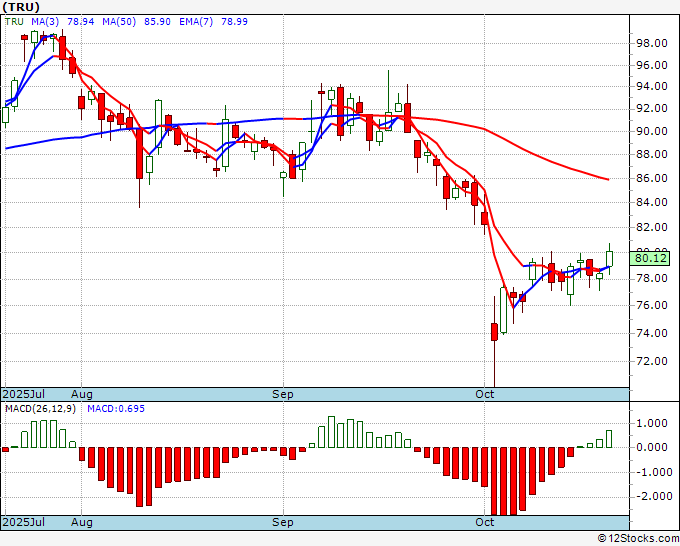
Task: Click the 88.00 price axis label
Action: [x=651, y=154]
